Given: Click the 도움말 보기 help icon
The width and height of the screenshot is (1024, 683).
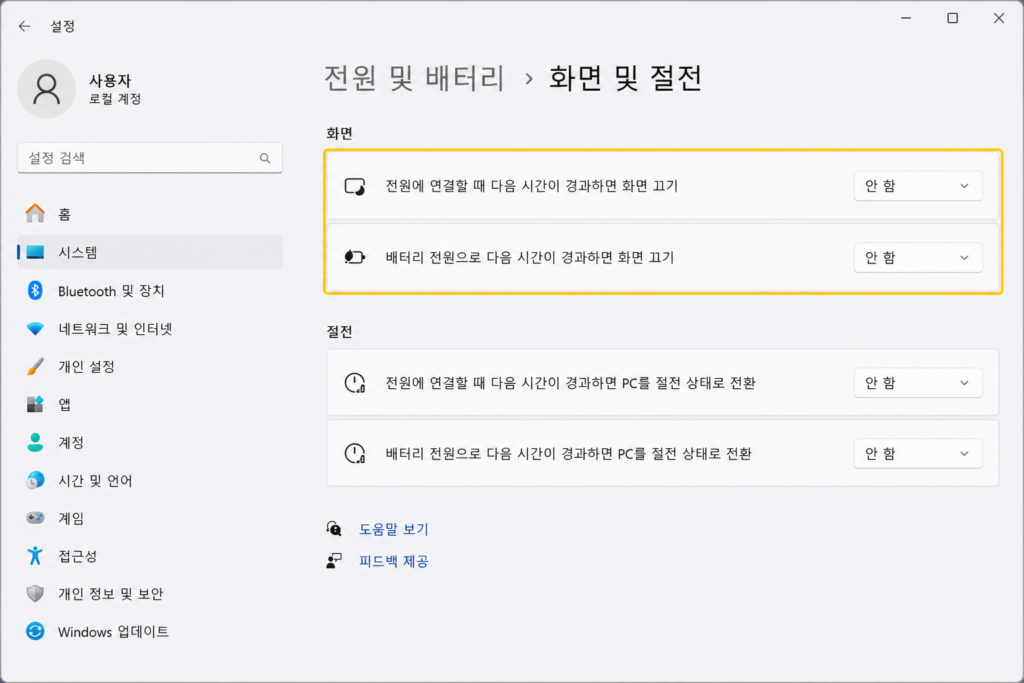Looking at the screenshot, I should coord(334,528).
